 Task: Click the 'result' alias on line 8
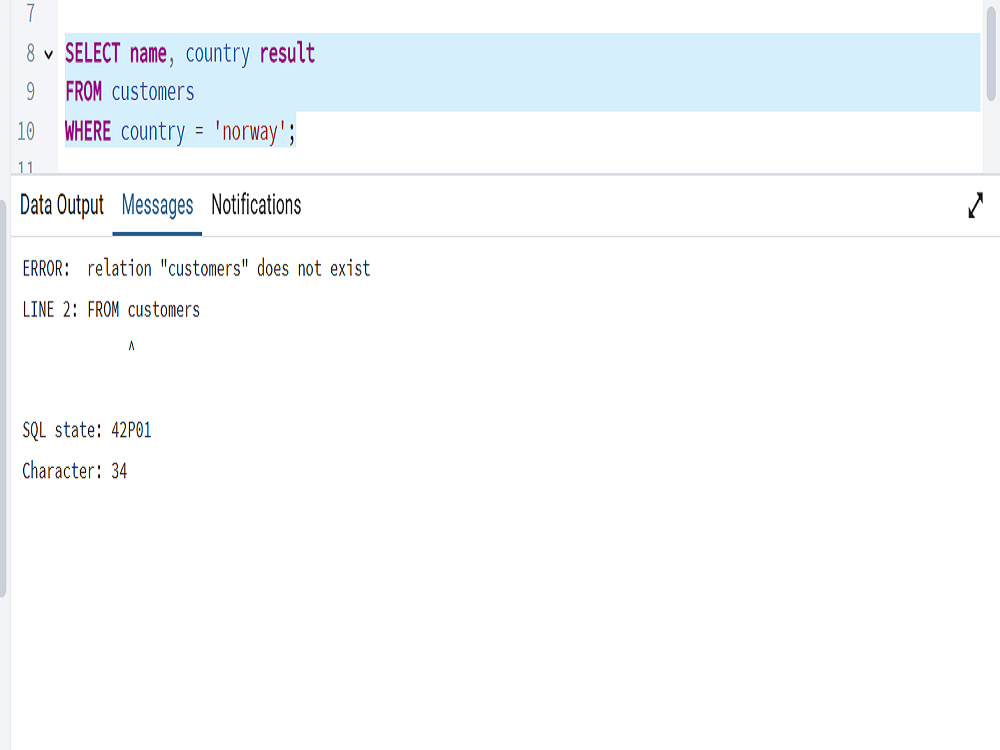coord(287,53)
